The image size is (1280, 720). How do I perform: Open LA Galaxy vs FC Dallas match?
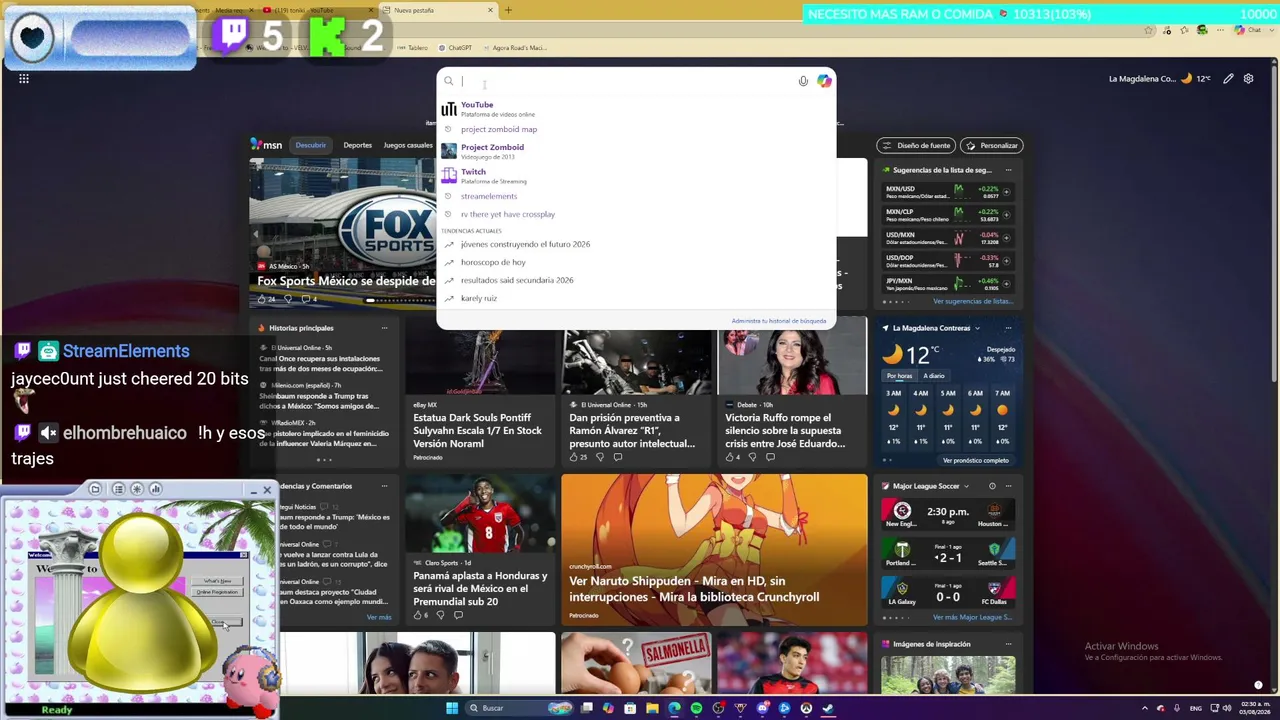[947, 593]
